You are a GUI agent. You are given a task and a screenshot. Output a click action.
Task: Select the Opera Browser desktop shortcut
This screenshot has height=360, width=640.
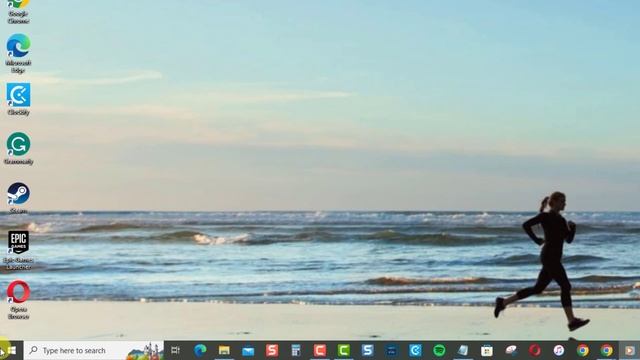(x=18, y=300)
